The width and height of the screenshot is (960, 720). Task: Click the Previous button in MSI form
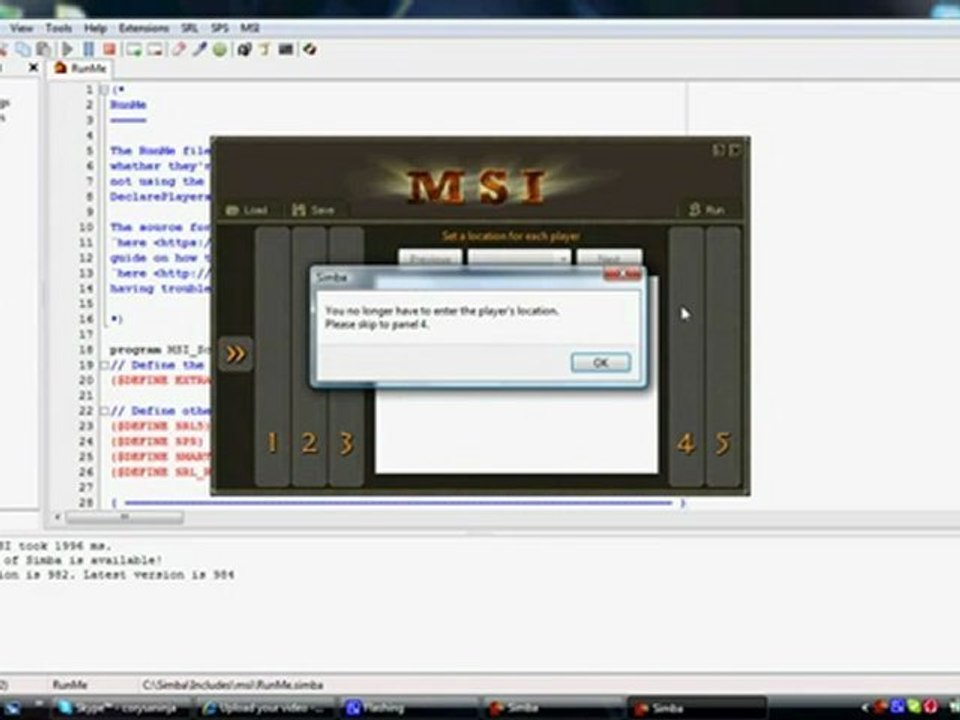430,258
